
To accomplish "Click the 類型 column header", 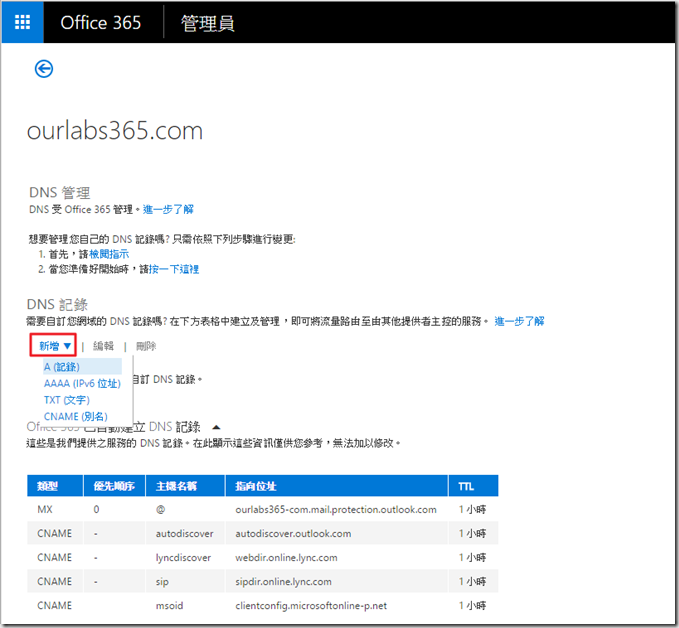I will click(46, 486).
